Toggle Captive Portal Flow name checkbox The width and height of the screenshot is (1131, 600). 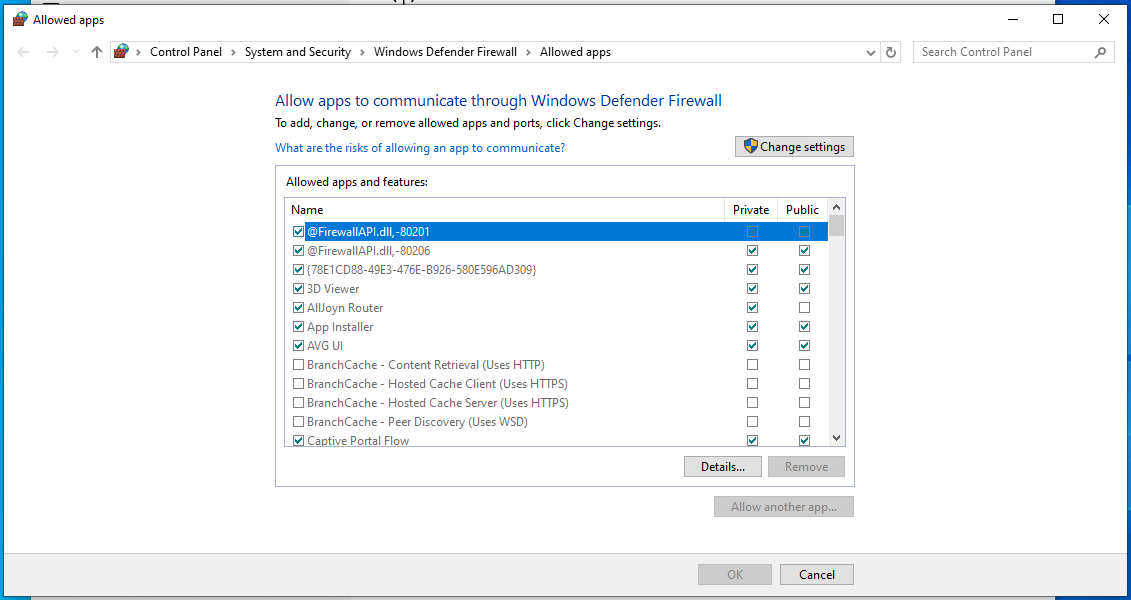tap(299, 441)
